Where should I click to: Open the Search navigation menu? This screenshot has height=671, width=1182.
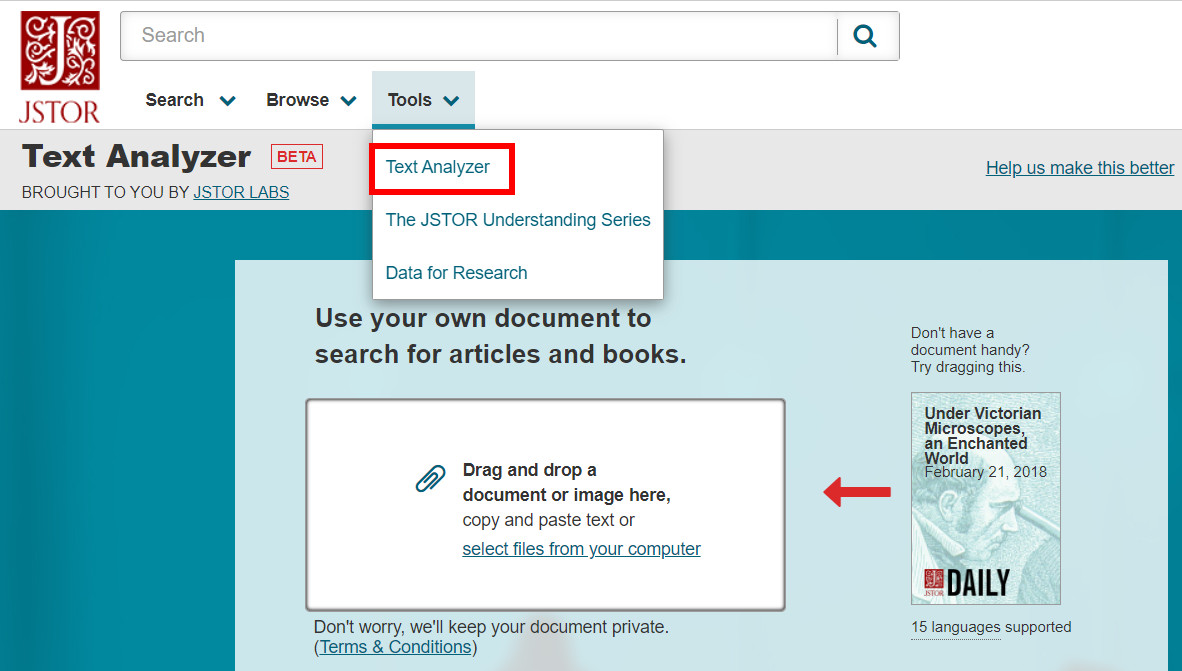[x=190, y=100]
